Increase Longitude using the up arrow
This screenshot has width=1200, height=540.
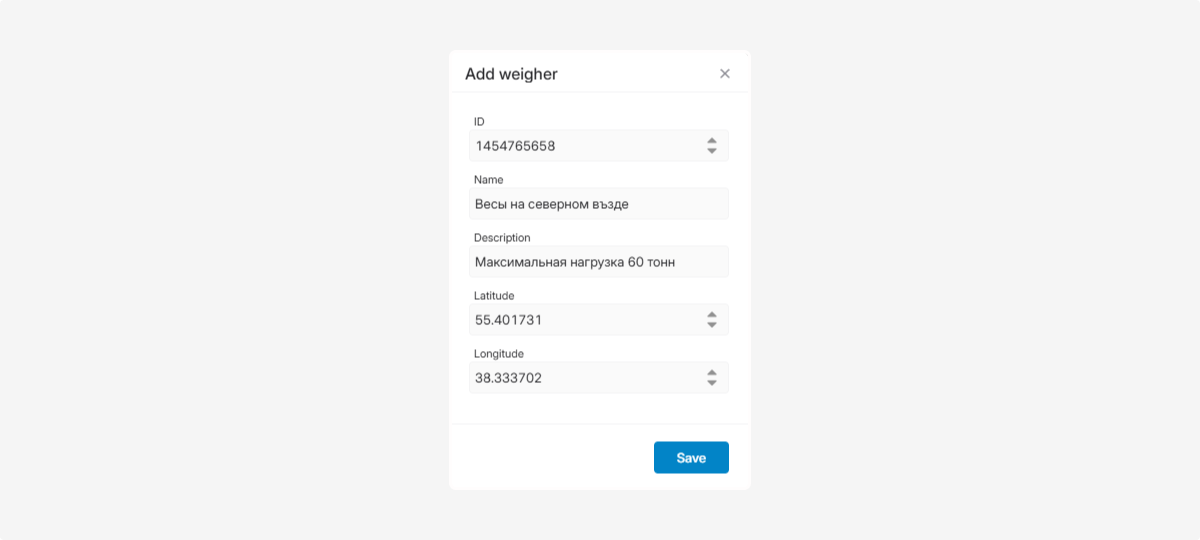pyautogui.click(x=712, y=373)
